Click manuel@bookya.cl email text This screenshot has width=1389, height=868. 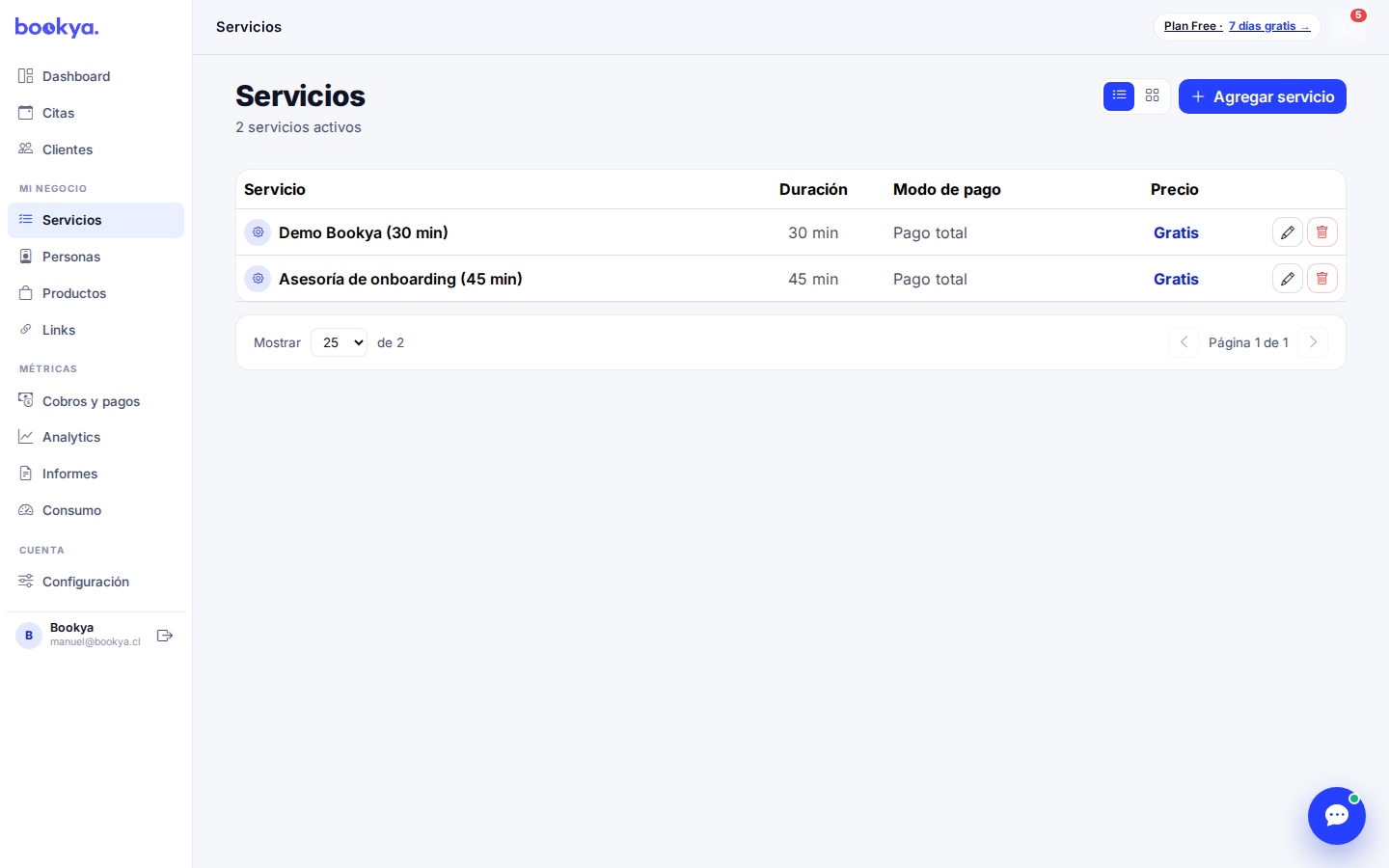[95, 642]
